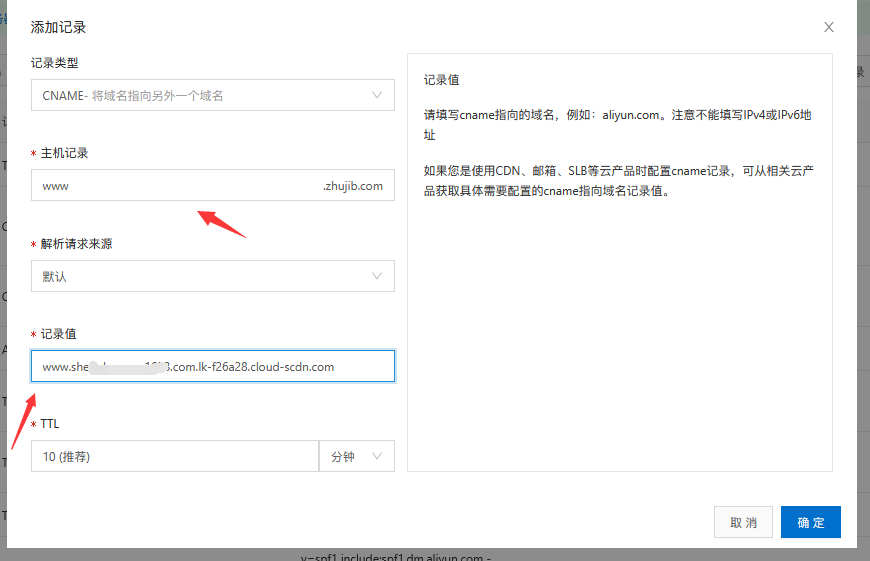Open the 记录类型 CNAME dropdown
Image resolution: width=870 pixels, height=561 pixels.
(x=213, y=95)
